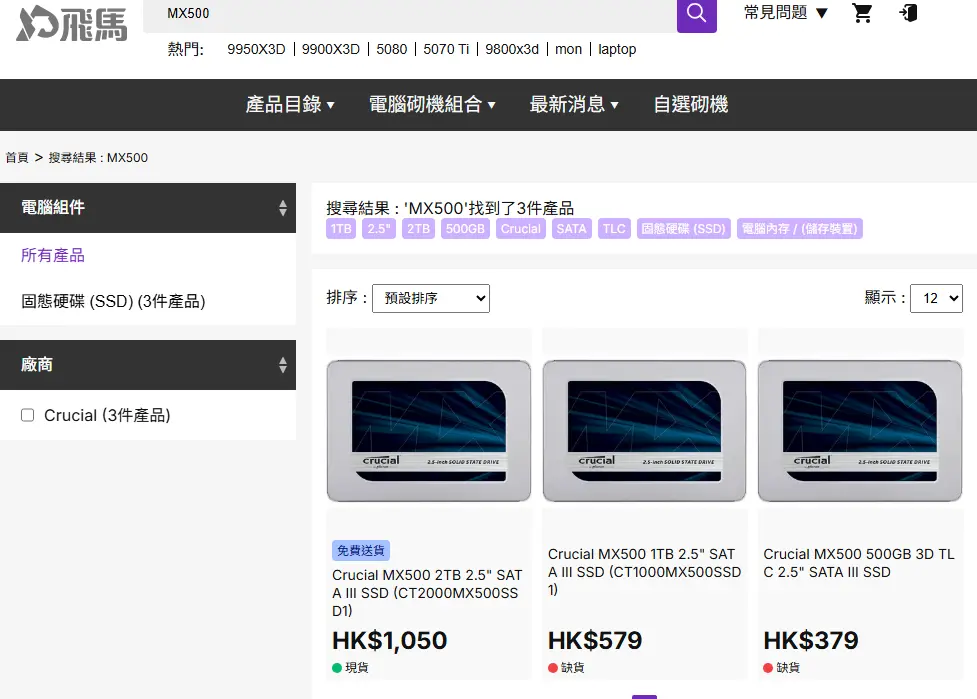Viewport: 977px width, 699px height.
Task: Expand the 常見問題 dropdown
Action: [x=786, y=12]
